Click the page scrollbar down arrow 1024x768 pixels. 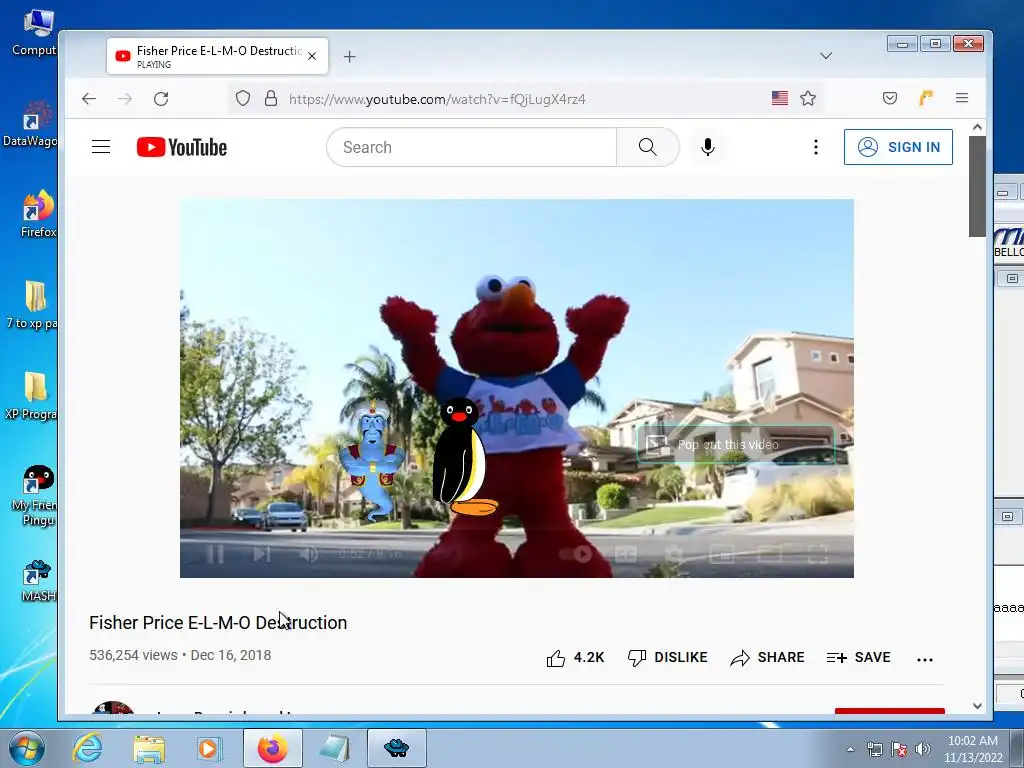977,706
